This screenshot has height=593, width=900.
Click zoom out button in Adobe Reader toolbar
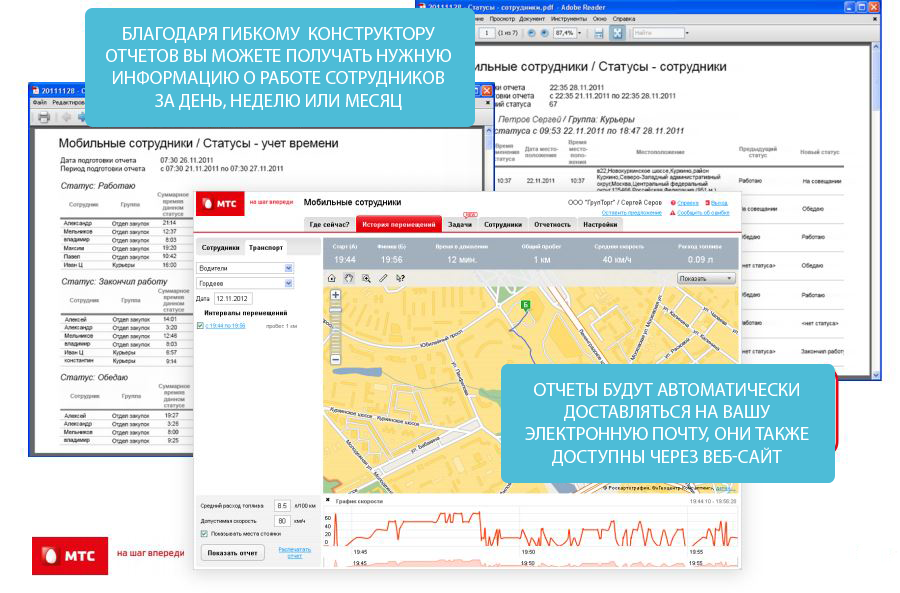tap(532, 33)
